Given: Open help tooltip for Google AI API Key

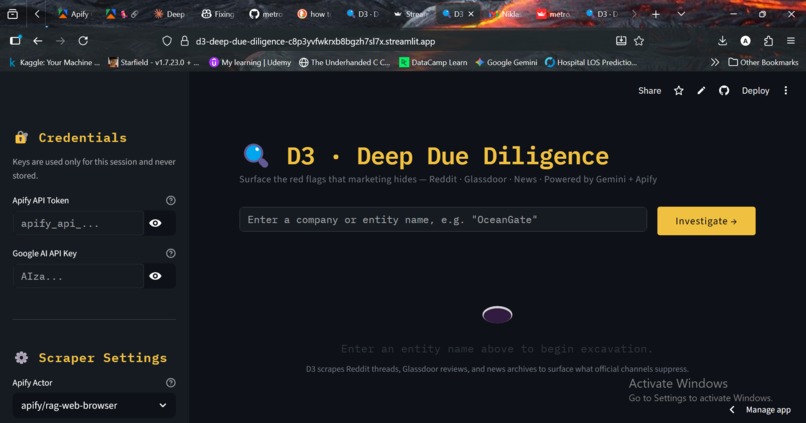Looking at the screenshot, I should click(171, 253).
